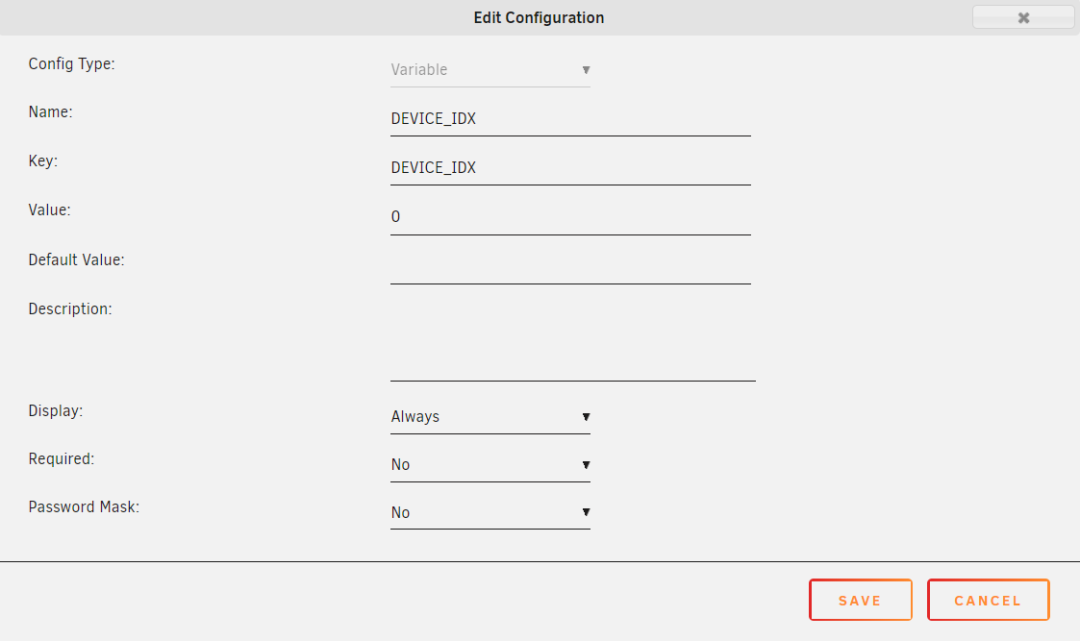Viewport: 1080px width, 641px height.
Task: Focus the Description text area
Action: point(572,341)
